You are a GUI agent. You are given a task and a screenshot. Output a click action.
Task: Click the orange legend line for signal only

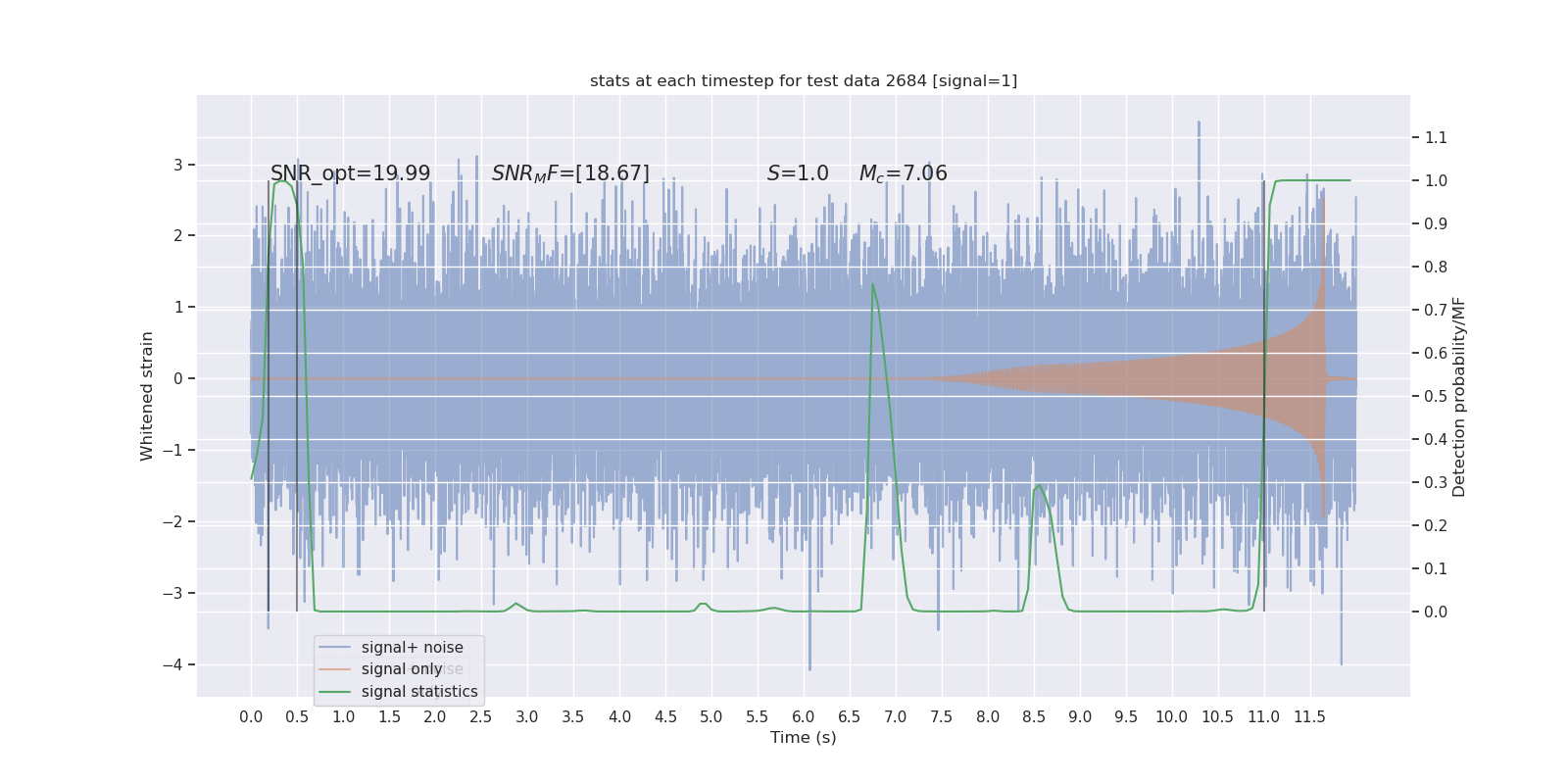click(x=335, y=669)
